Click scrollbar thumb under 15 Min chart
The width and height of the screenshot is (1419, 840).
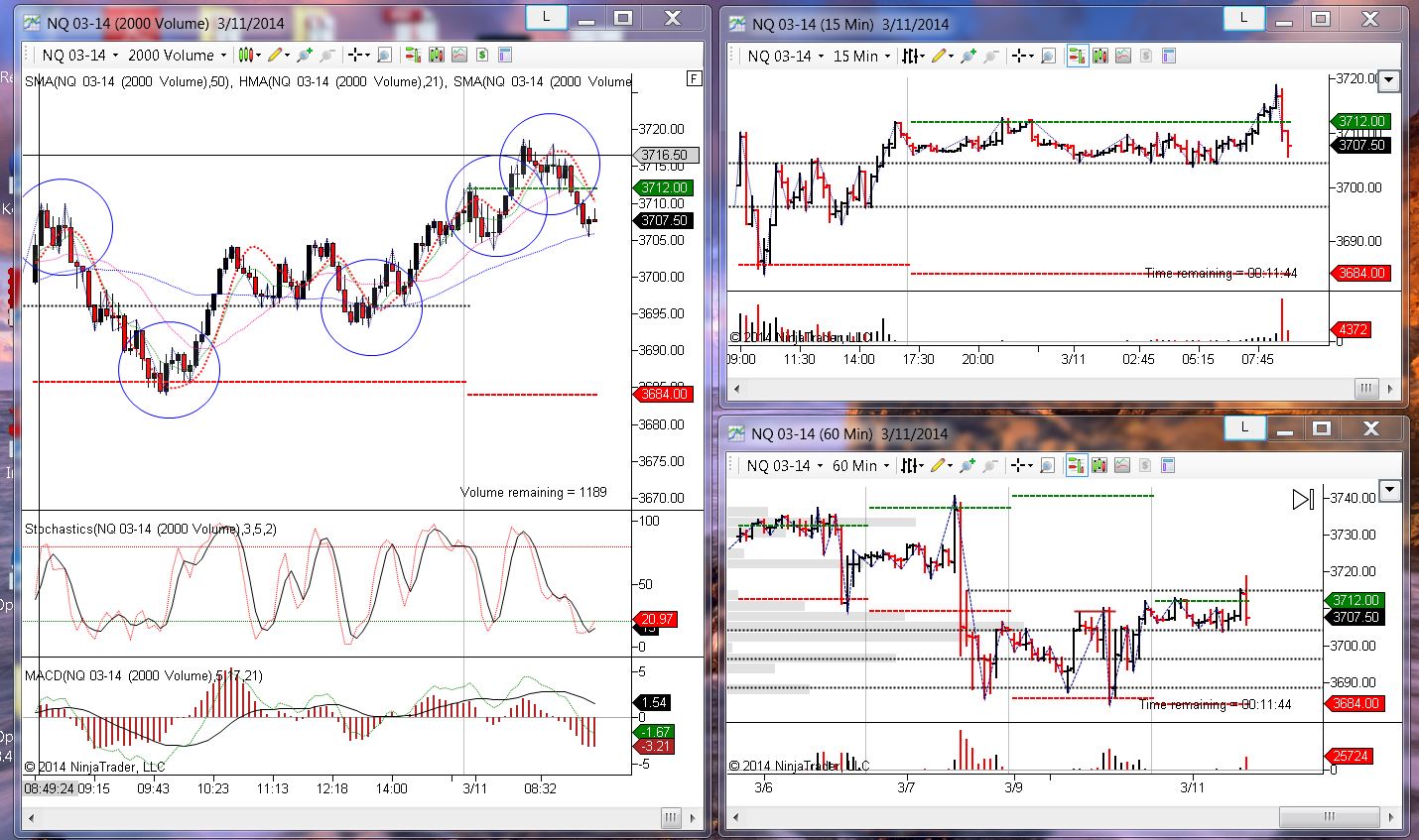click(x=1366, y=388)
